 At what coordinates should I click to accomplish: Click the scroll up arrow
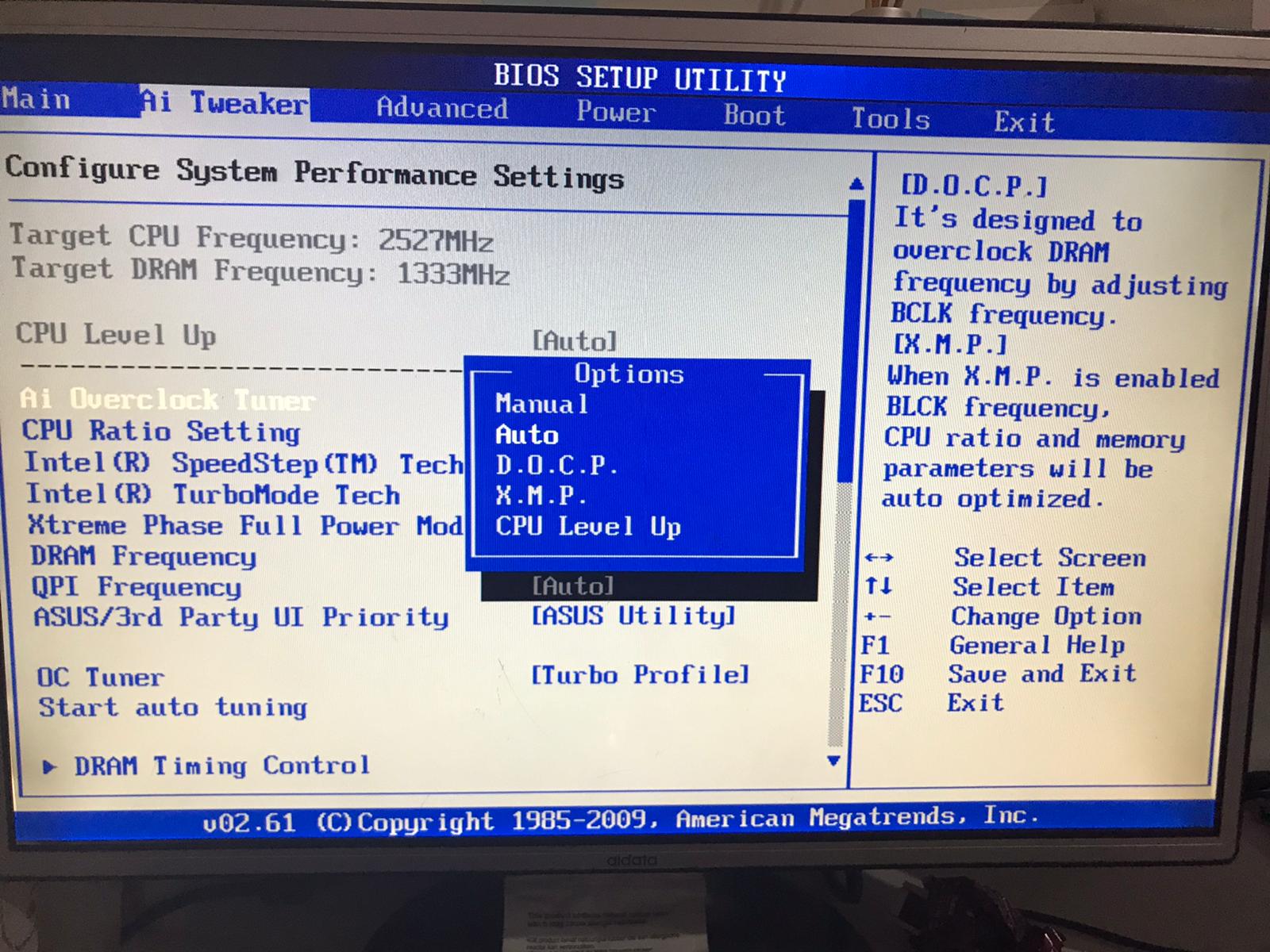(856, 185)
